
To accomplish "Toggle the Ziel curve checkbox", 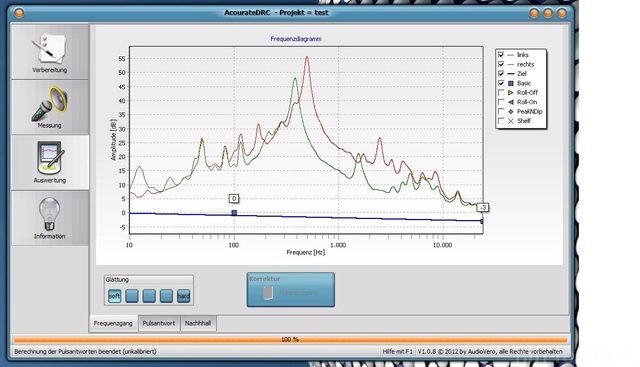I will (x=501, y=73).
